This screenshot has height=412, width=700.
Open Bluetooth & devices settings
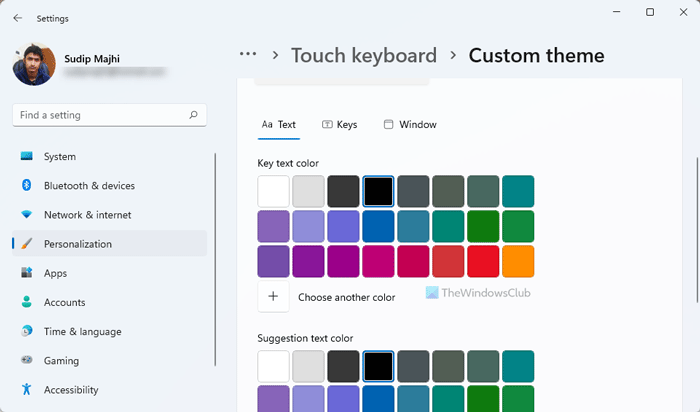click(89, 186)
